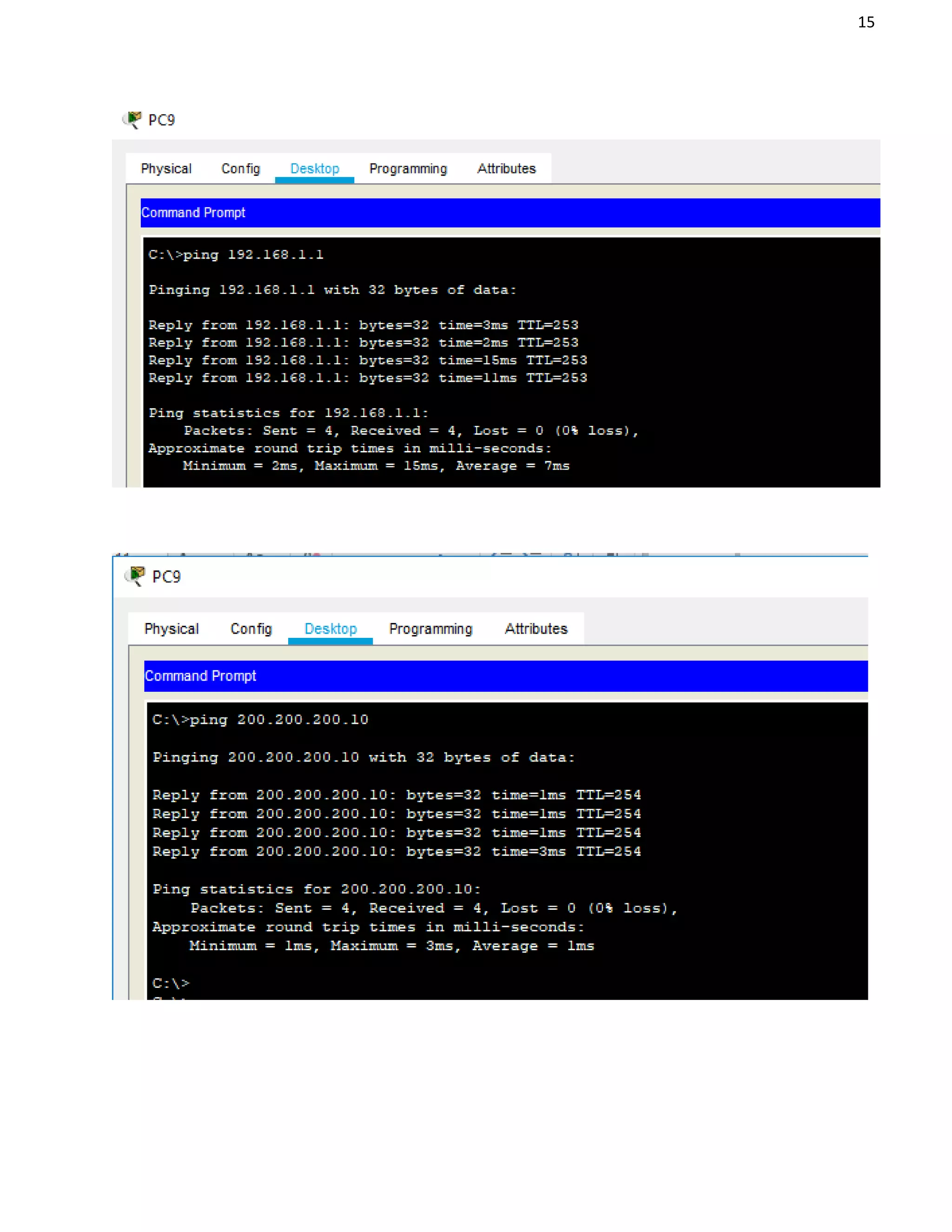Click the 'ping 192.168.1.1' command line

[236, 255]
